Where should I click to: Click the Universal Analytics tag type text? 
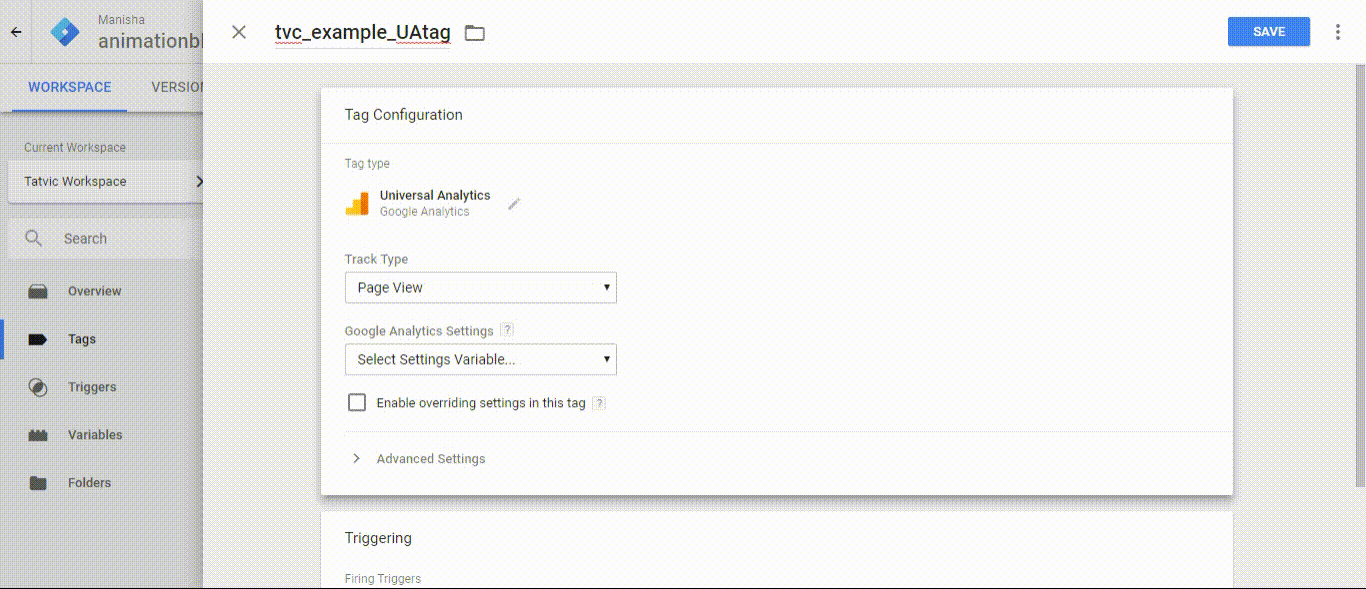435,195
